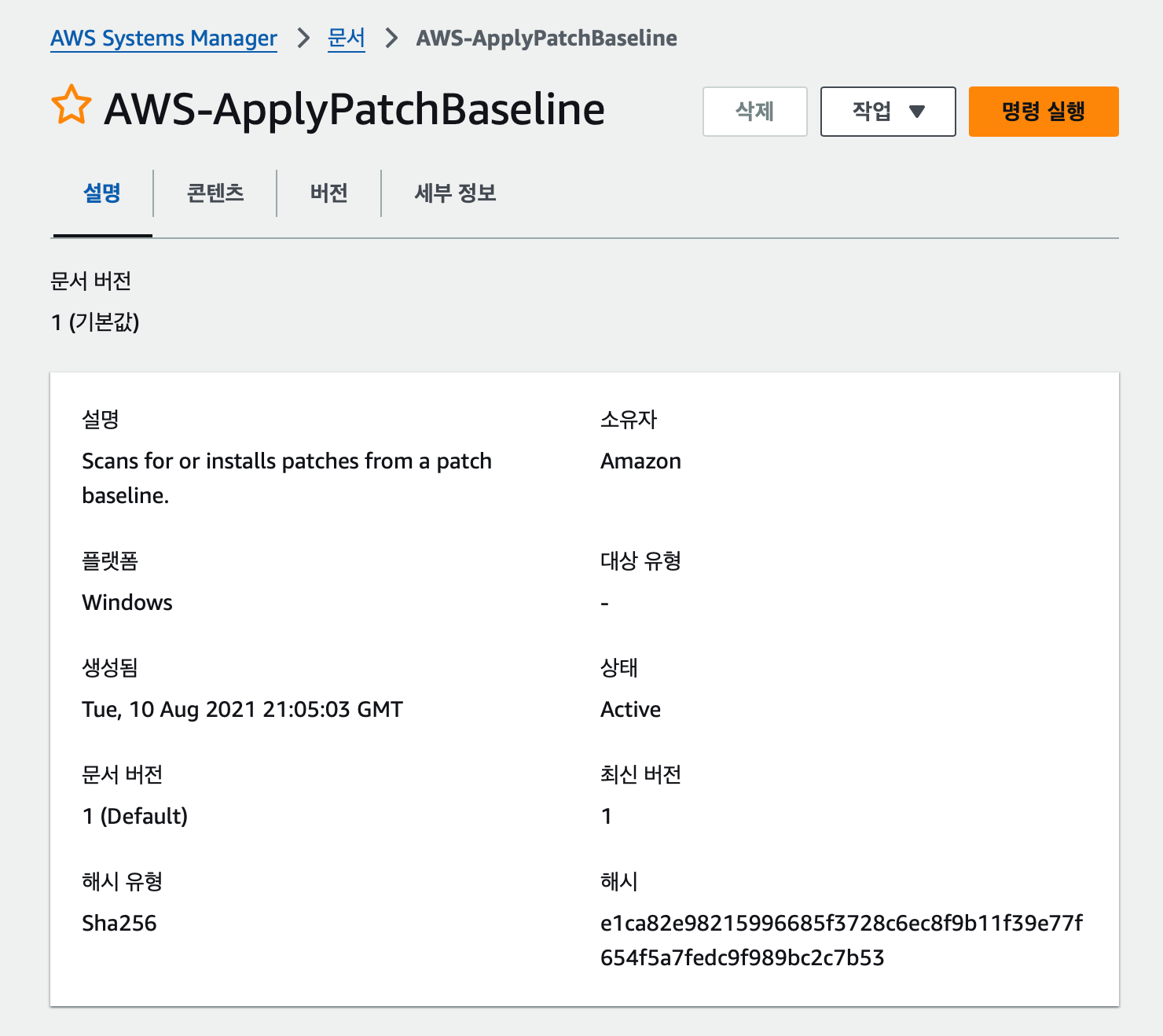1163x1036 pixels.
Task: Click the status value Active
Action: coord(630,710)
